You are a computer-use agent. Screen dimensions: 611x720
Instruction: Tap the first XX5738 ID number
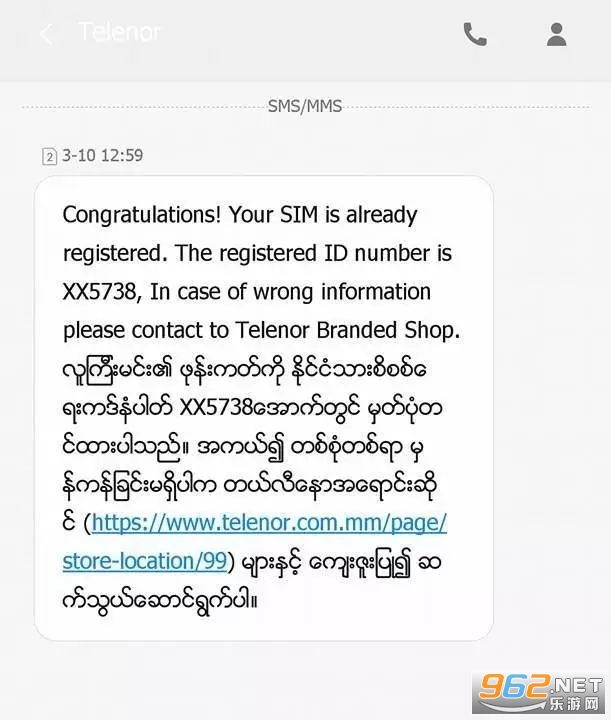104,292
